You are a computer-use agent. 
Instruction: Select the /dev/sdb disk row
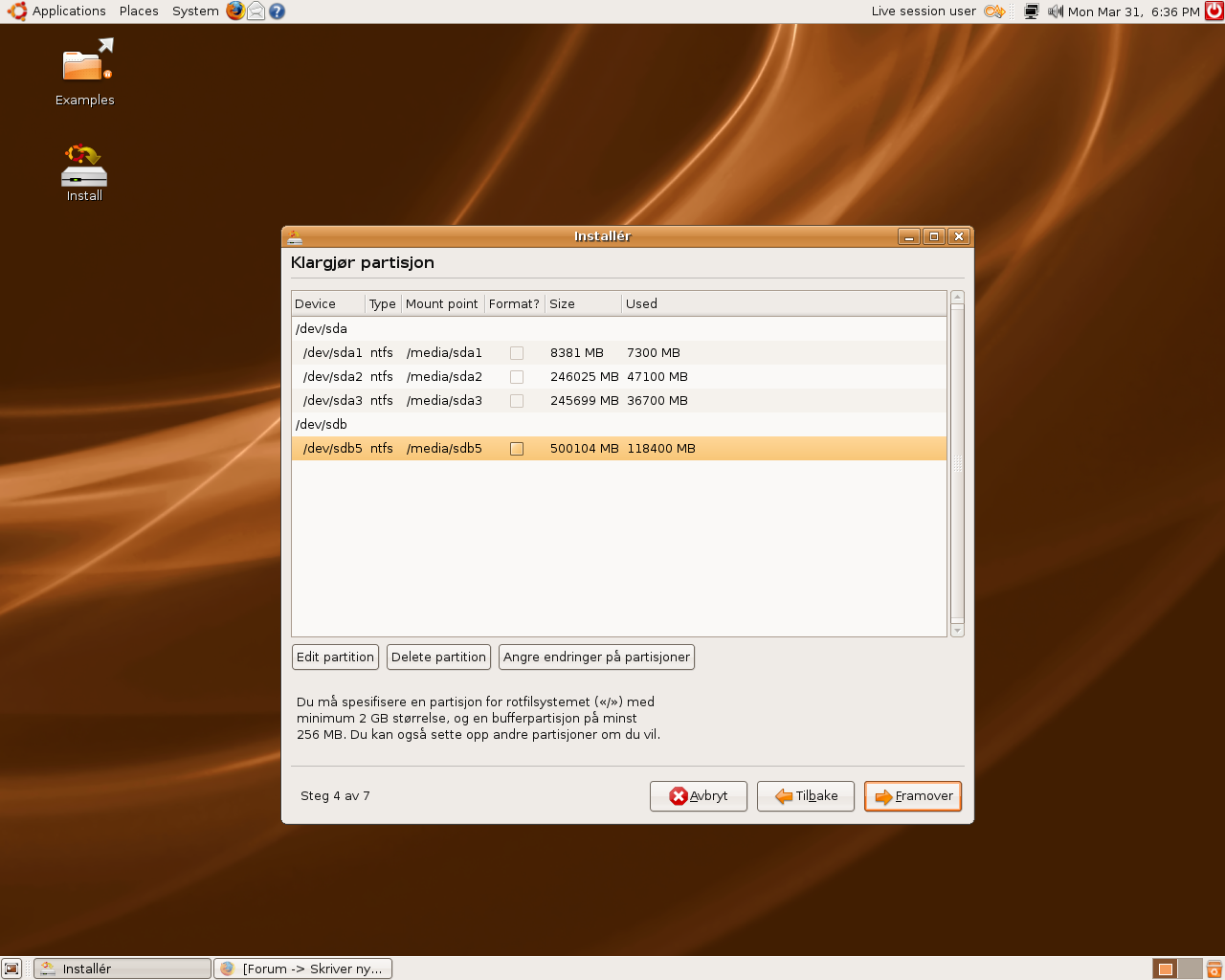tap(619, 425)
